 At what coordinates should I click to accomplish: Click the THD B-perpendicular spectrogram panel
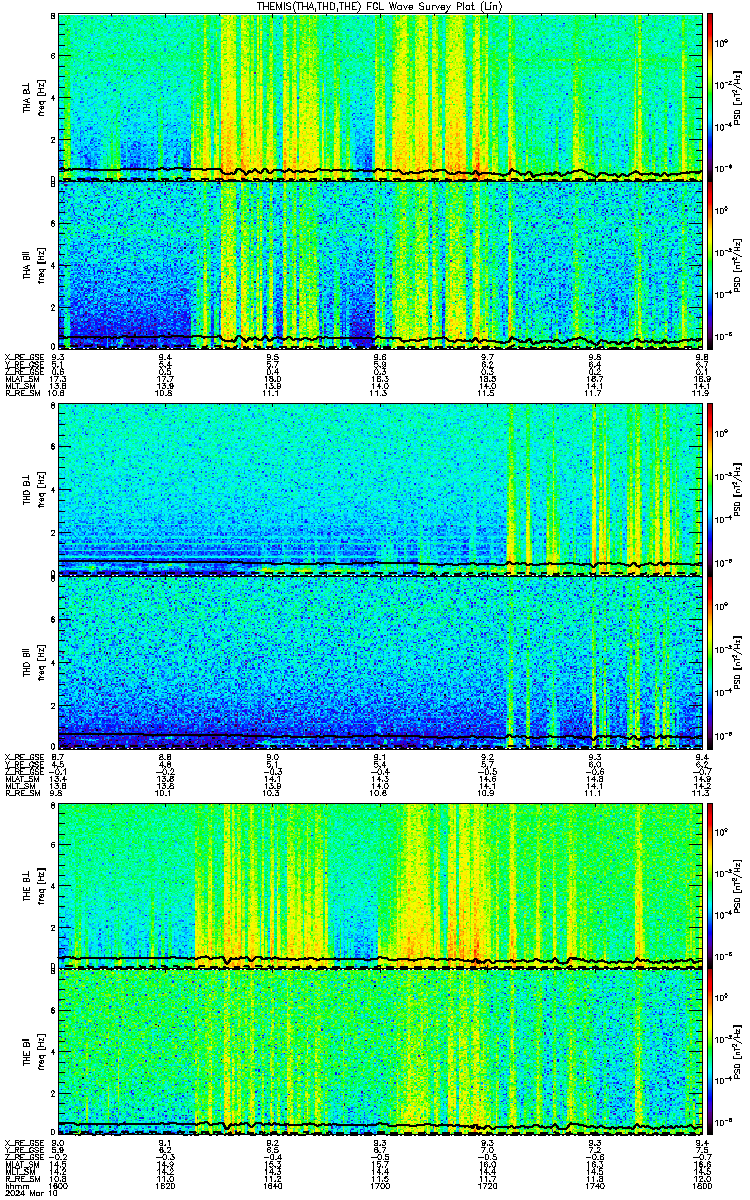tap(380, 490)
